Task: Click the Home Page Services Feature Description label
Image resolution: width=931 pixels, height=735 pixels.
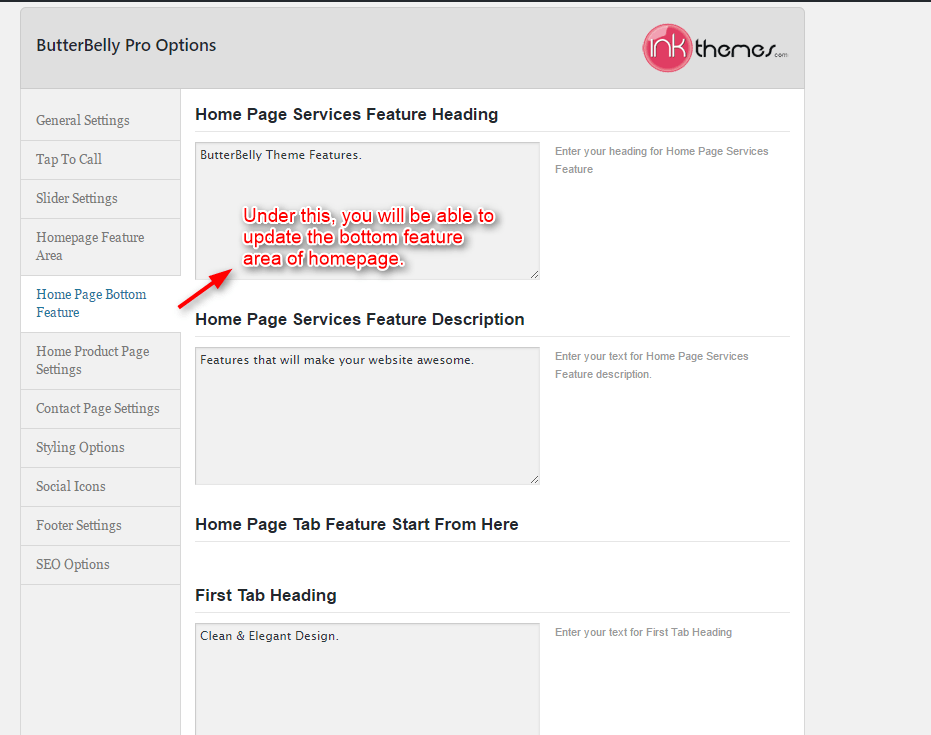Action: pyautogui.click(x=360, y=319)
